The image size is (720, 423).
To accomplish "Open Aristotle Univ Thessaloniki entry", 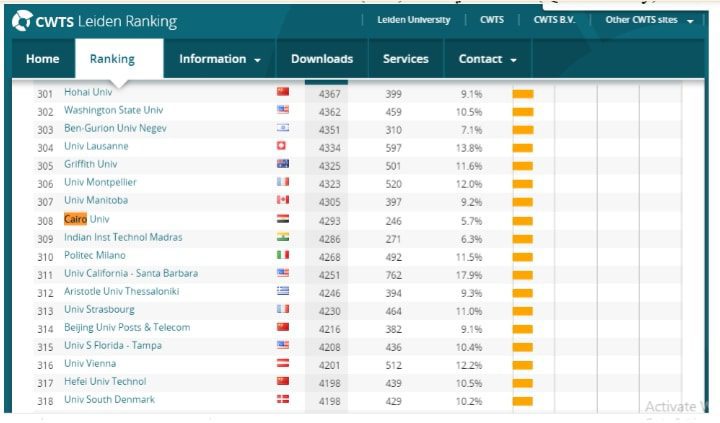I will pyautogui.click(x=122, y=291).
